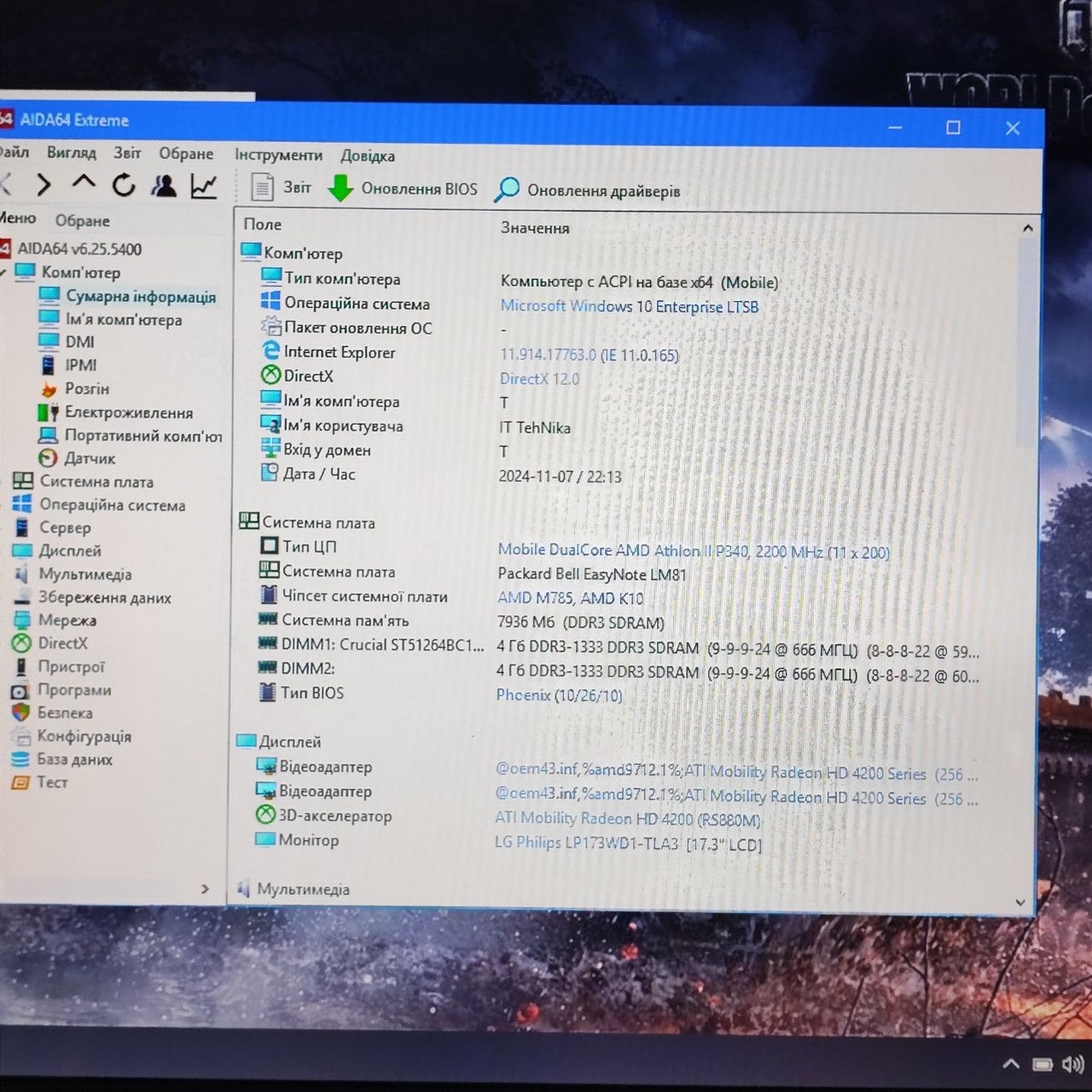
Task: Select the Електроживлення power icon
Action: (49, 412)
